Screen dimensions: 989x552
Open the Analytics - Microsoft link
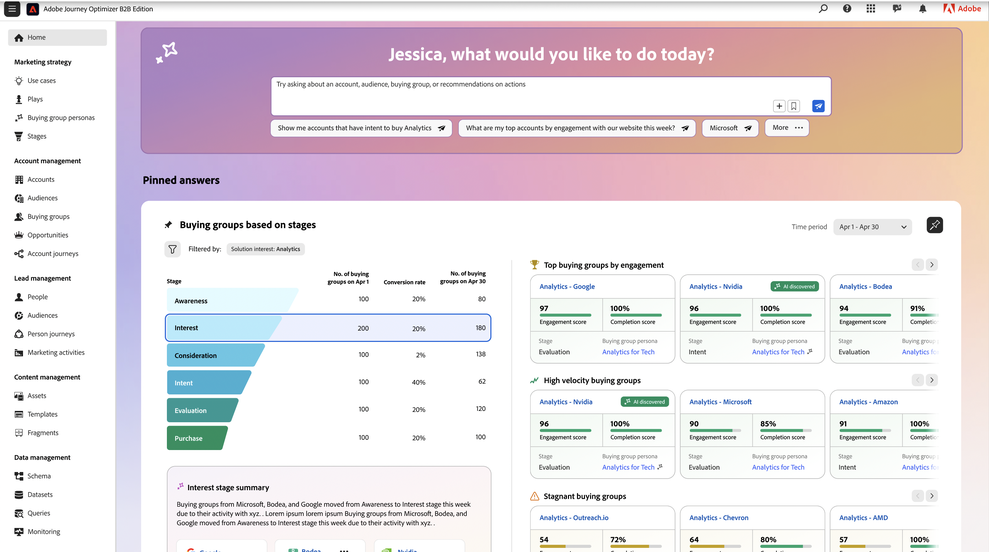[x=720, y=402]
